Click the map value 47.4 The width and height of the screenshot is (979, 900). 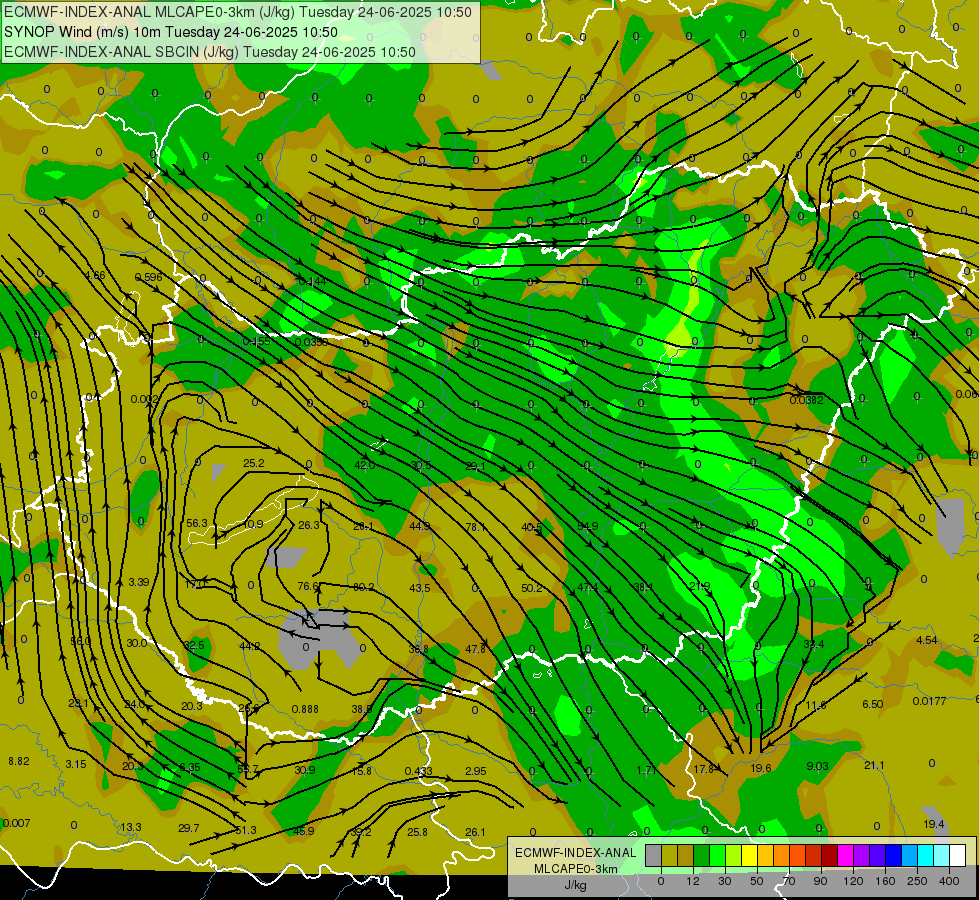(x=588, y=587)
